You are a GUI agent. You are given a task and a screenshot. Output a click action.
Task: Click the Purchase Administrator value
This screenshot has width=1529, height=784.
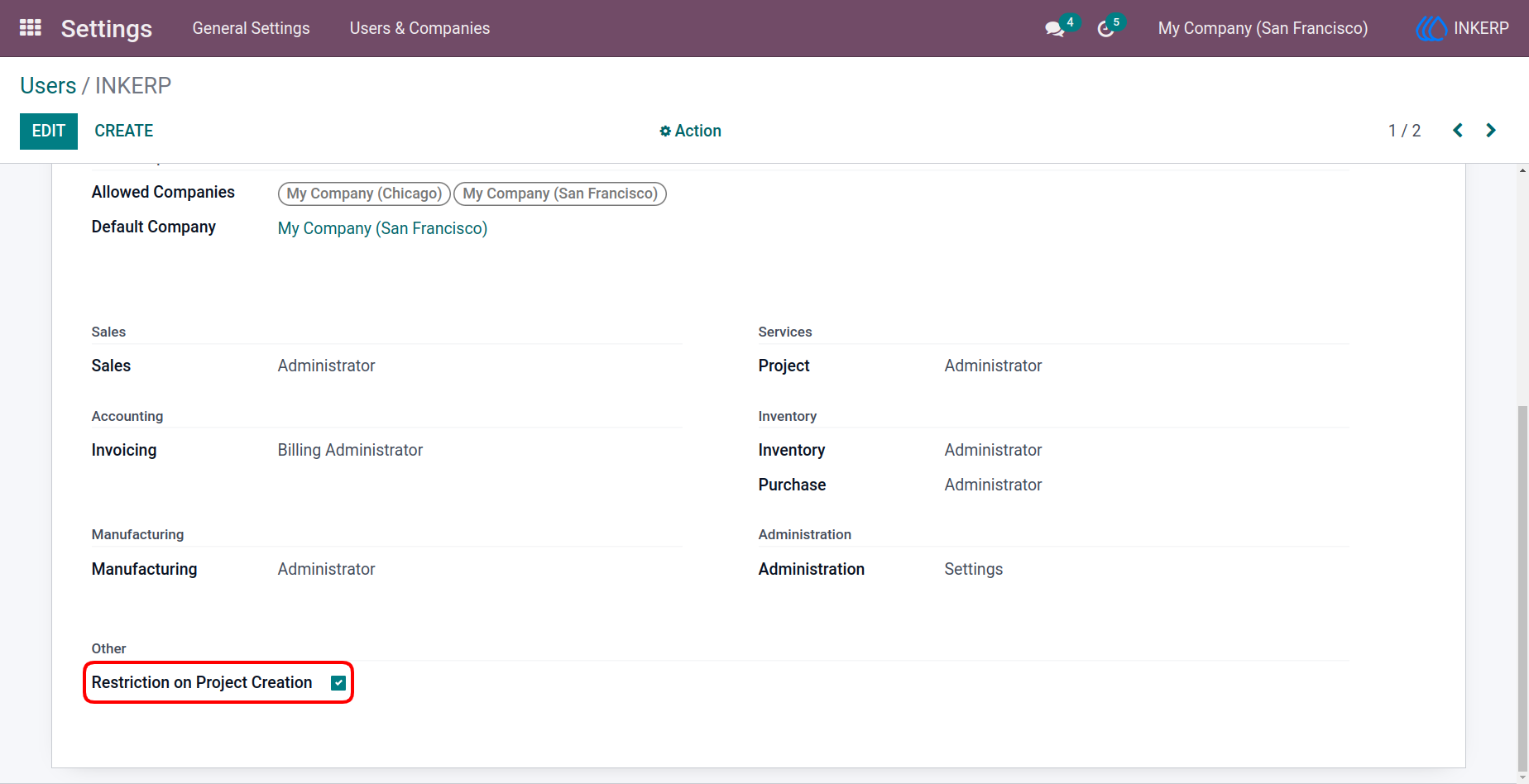993,485
